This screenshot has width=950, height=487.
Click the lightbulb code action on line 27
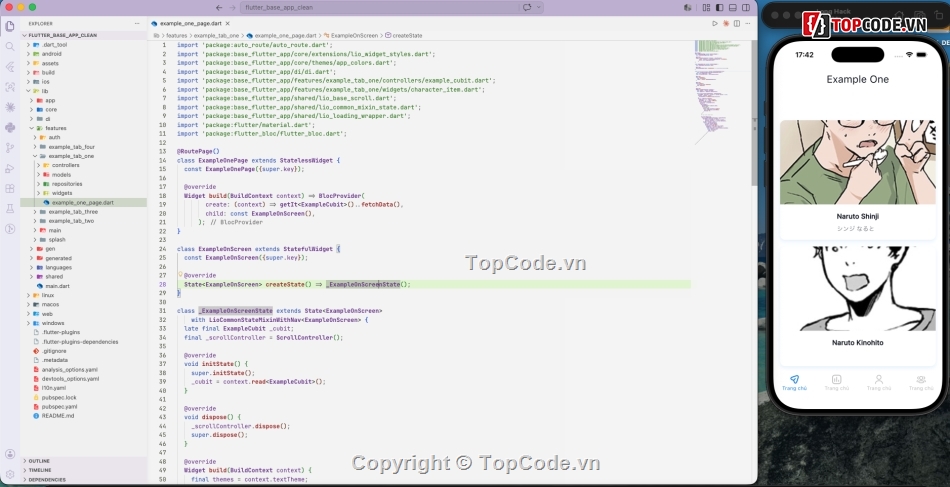(x=180, y=275)
